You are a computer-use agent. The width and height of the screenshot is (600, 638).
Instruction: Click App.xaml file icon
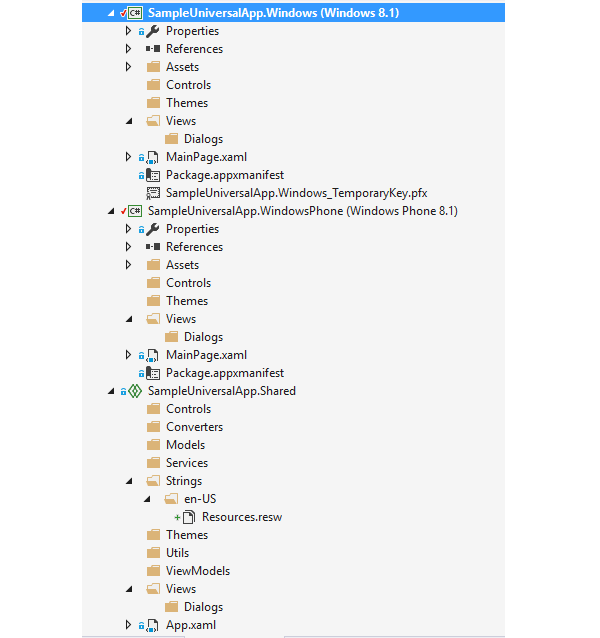click(153, 625)
